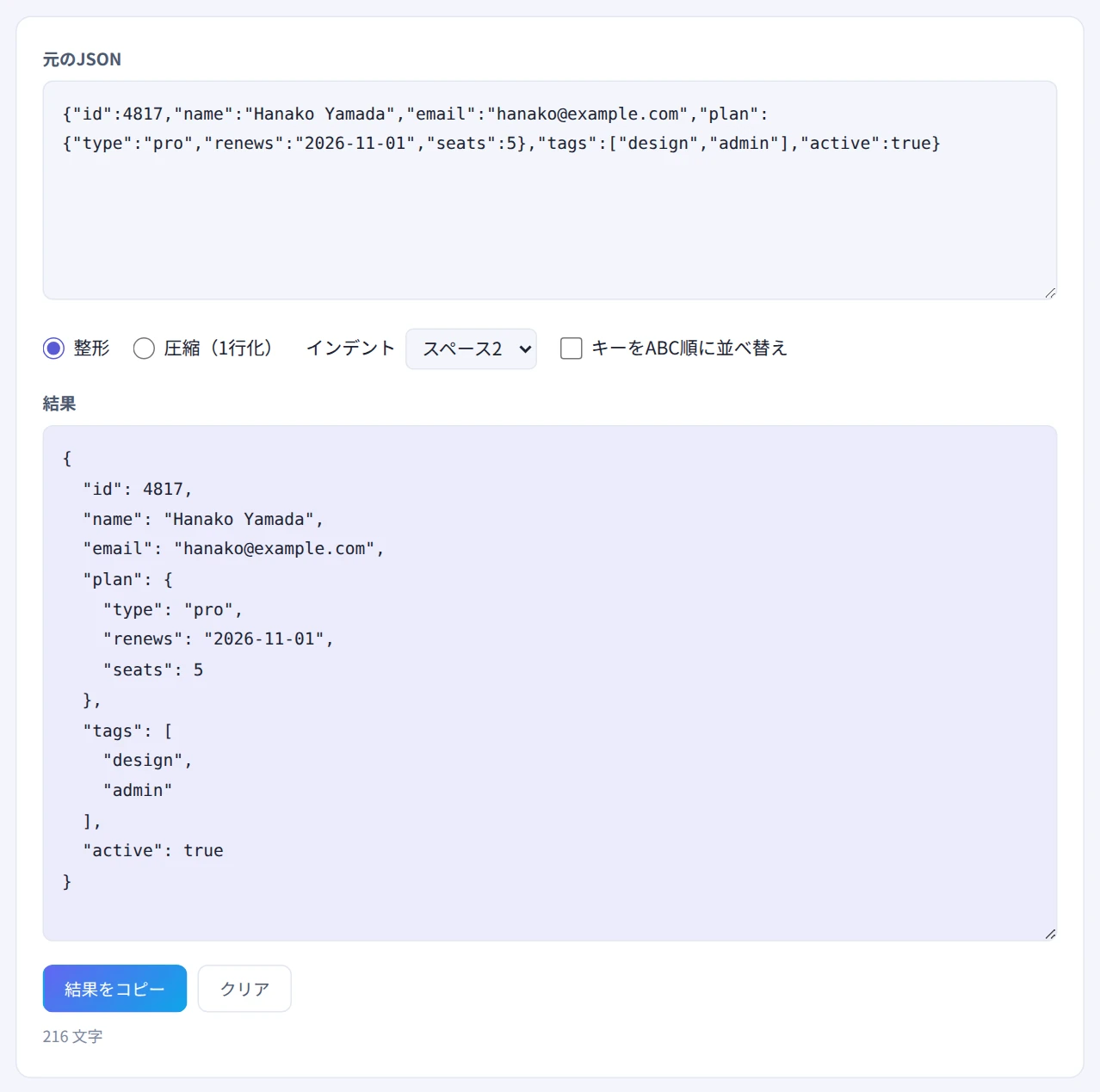Click the "email": "hanako@example.com" result line
This screenshot has width=1100, height=1092.
[233, 549]
